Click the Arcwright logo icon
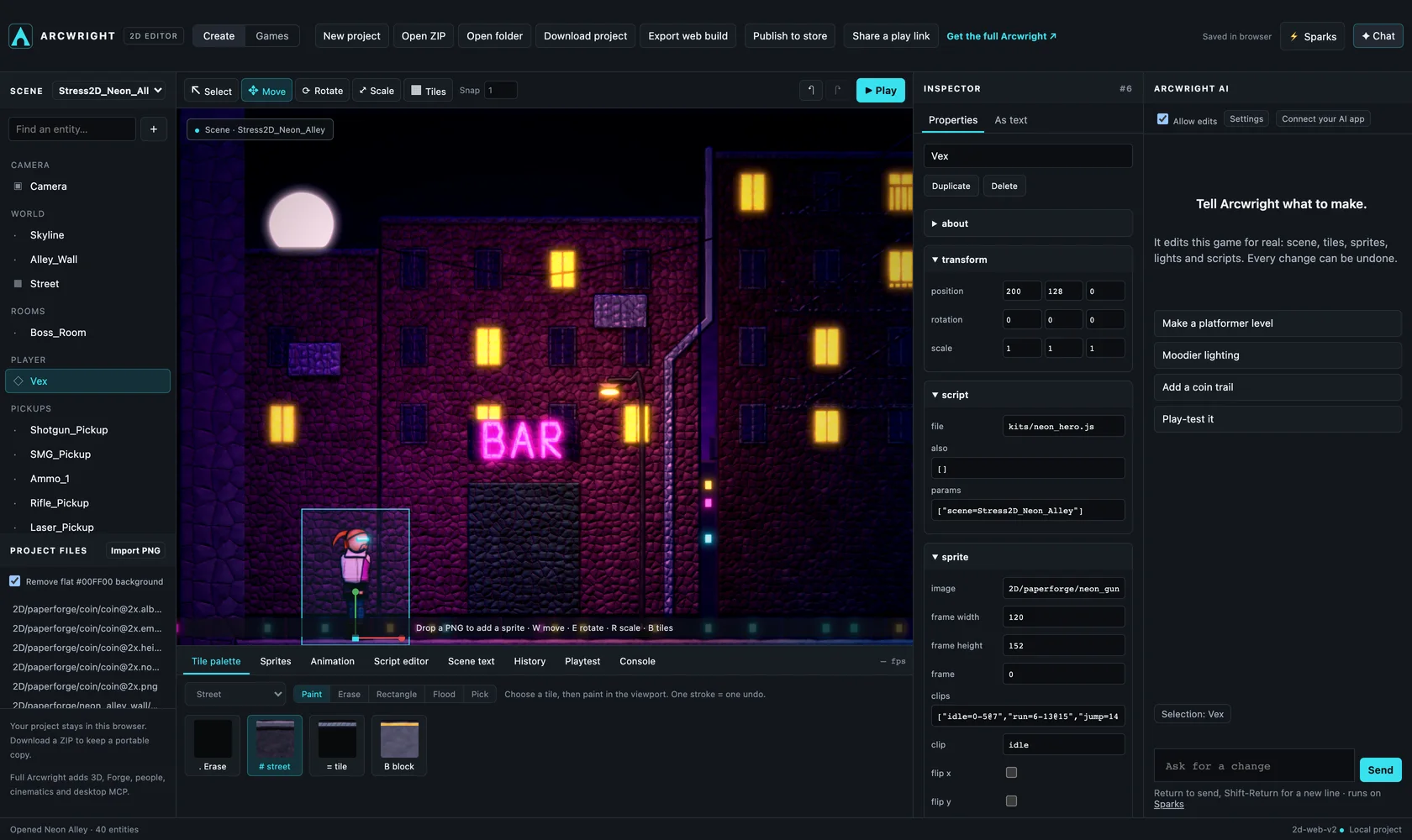This screenshot has height=840, width=1412. (20, 36)
